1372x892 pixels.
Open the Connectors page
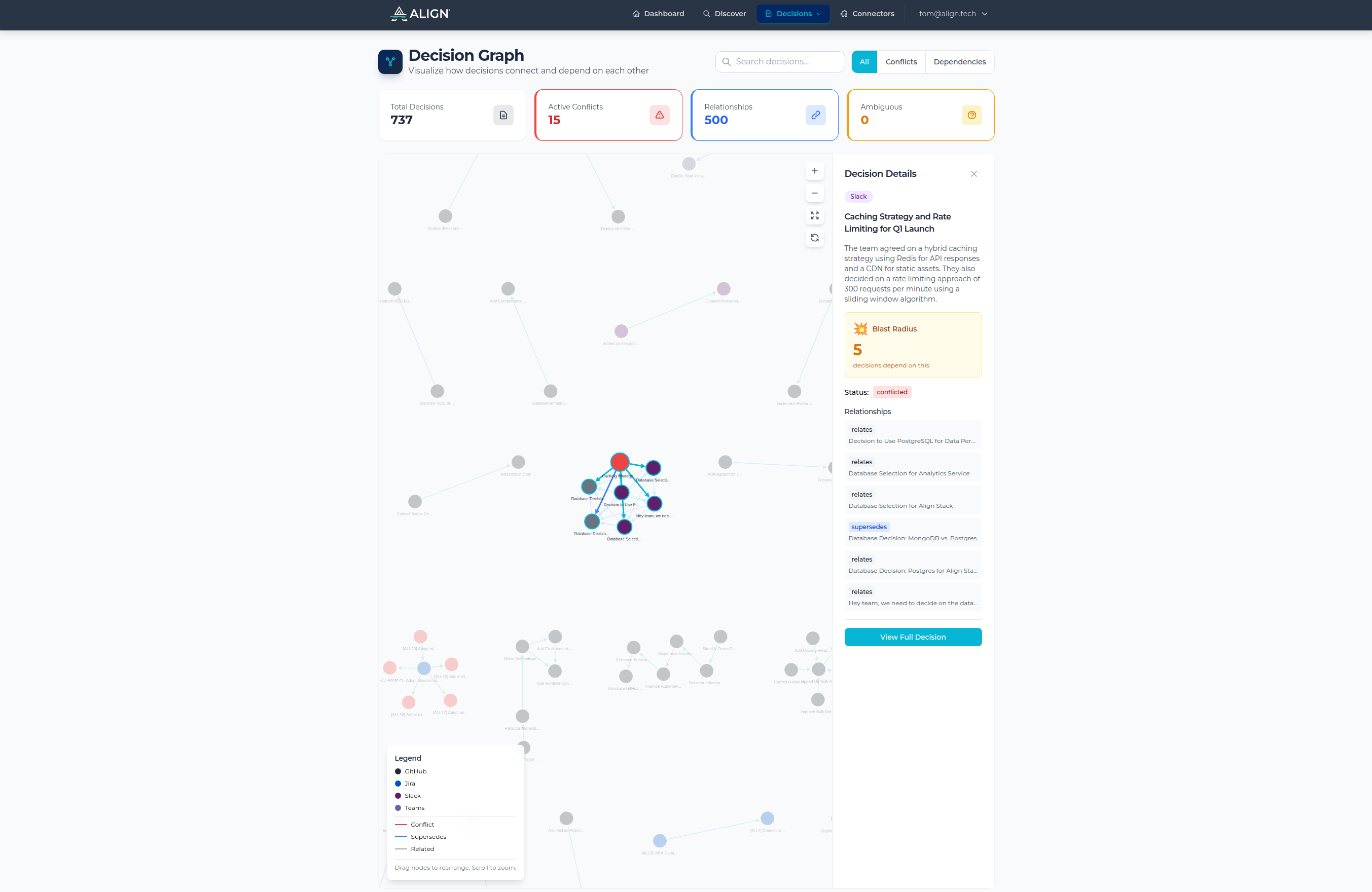867,13
